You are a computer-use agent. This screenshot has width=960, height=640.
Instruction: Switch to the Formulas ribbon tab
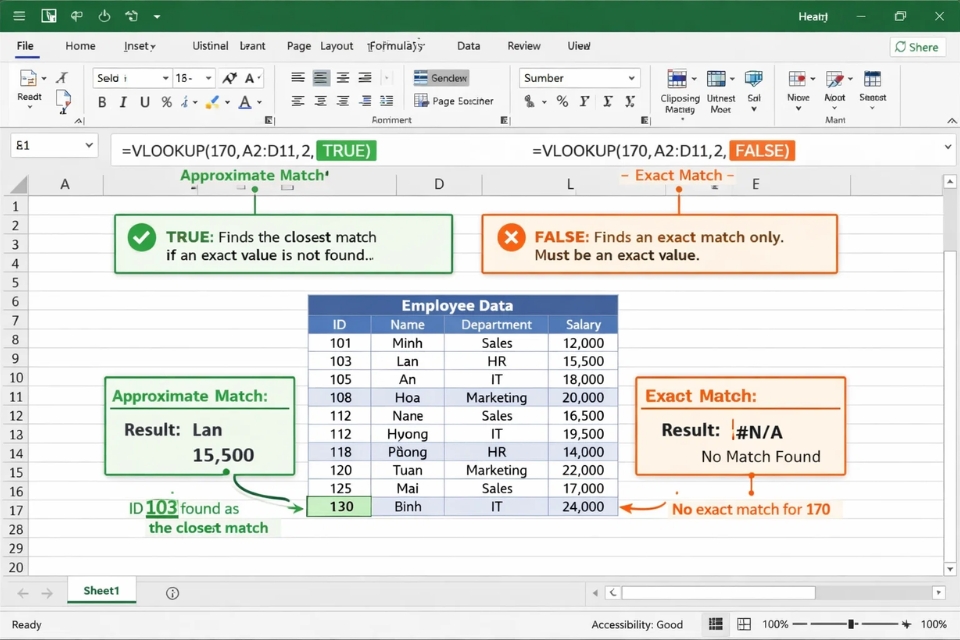[x=396, y=46]
